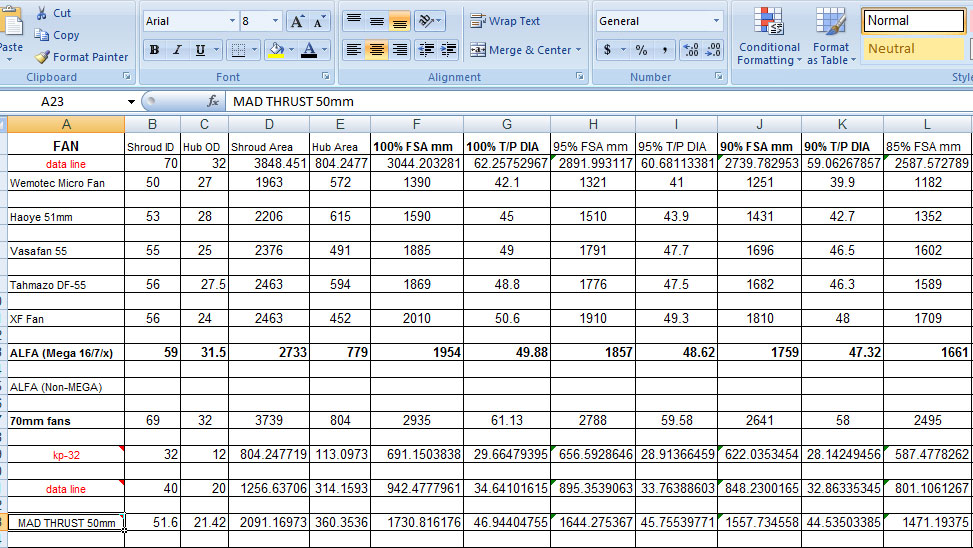This screenshot has width=973, height=548.
Task: Select the Neutral cell style
Action: click(913, 48)
